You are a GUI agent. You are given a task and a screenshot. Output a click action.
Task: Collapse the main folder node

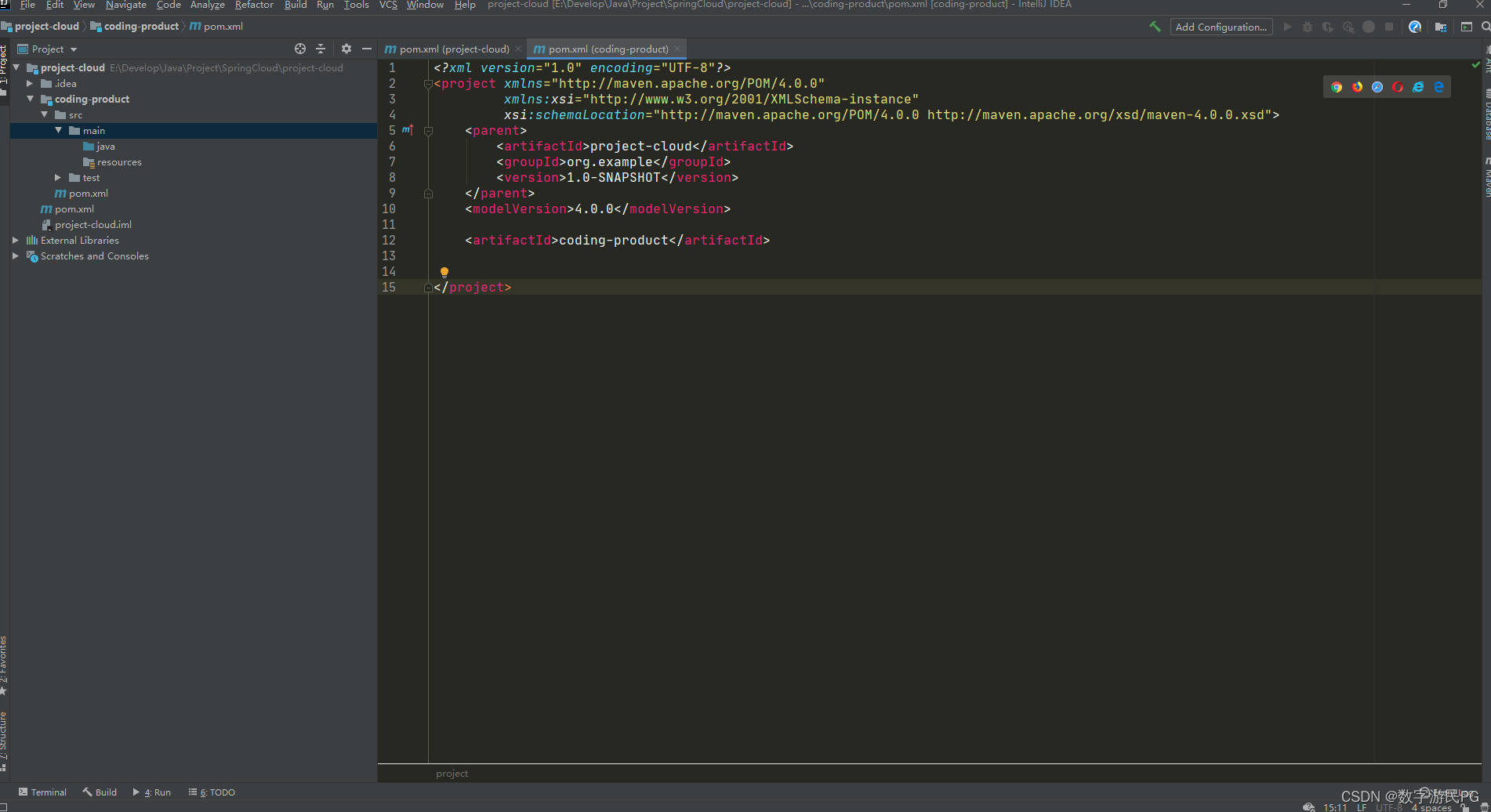[x=59, y=130]
